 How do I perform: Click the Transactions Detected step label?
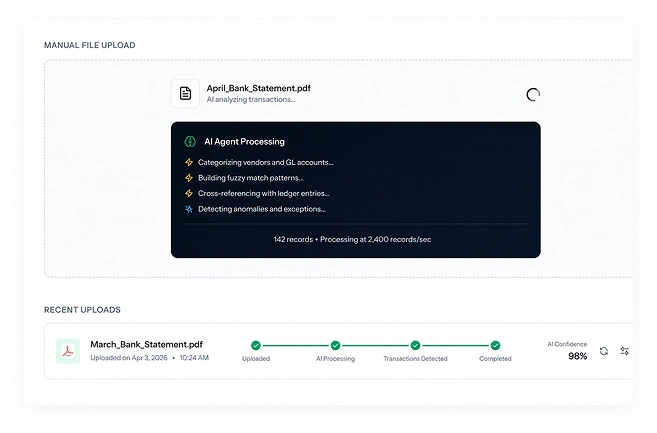point(415,359)
